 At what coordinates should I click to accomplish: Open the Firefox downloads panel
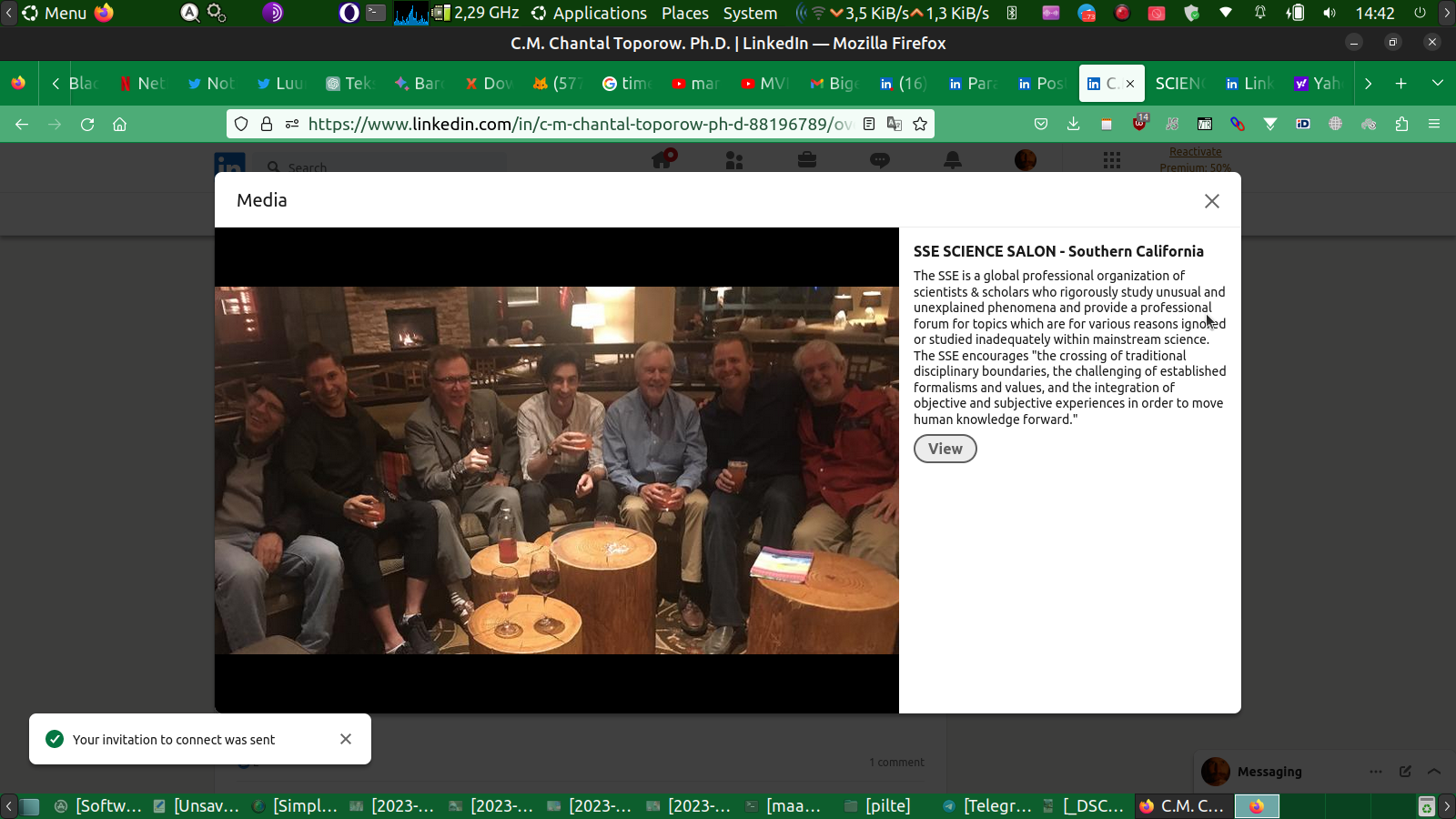(1074, 124)
